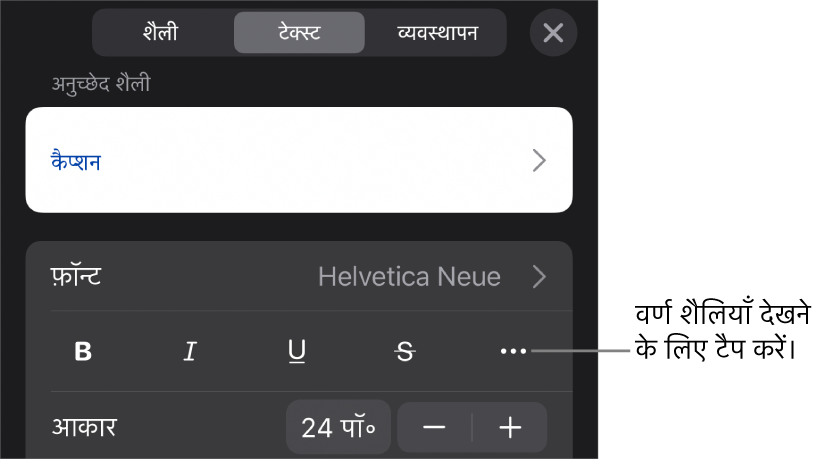This screenshot has height=460, width=819.
Task: Increase font size with plus button
Action: pos(510,428)
